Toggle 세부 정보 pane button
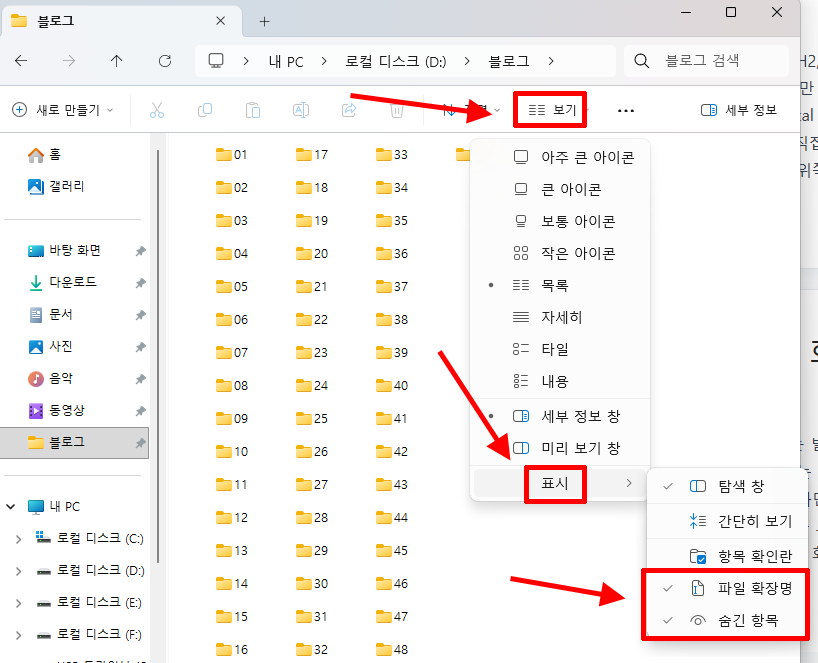 coord(739,110)
